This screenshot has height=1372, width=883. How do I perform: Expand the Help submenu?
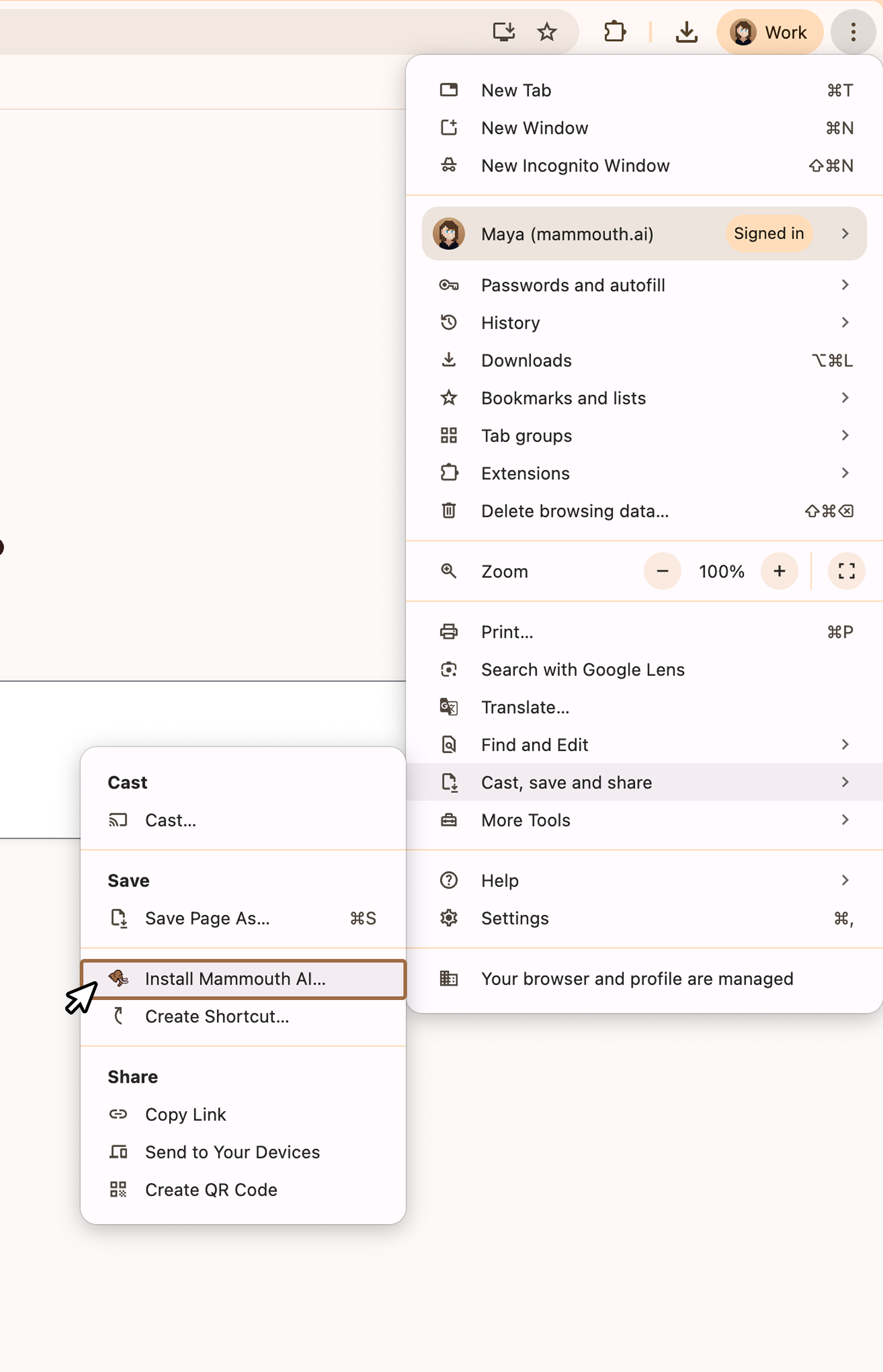coord(644,880)
